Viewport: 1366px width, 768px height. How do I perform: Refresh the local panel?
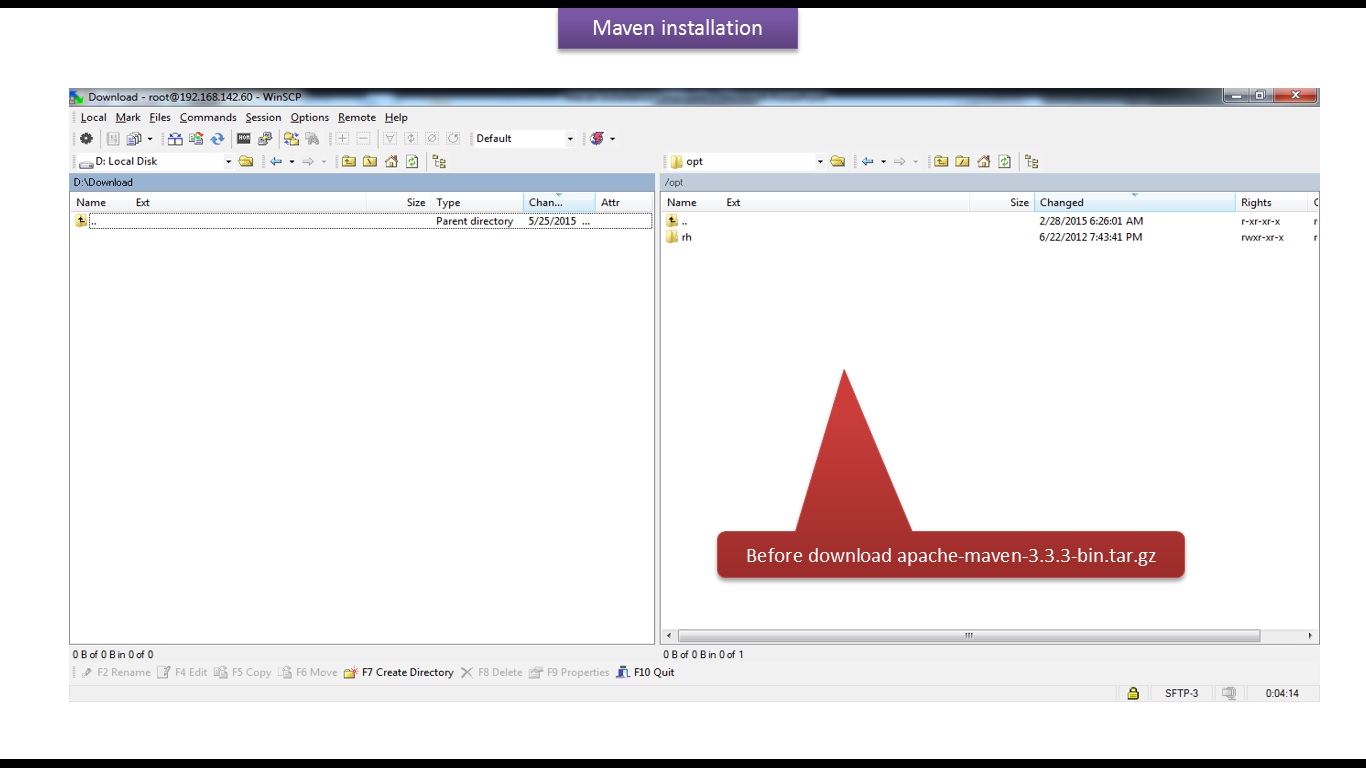pos(412,162)
